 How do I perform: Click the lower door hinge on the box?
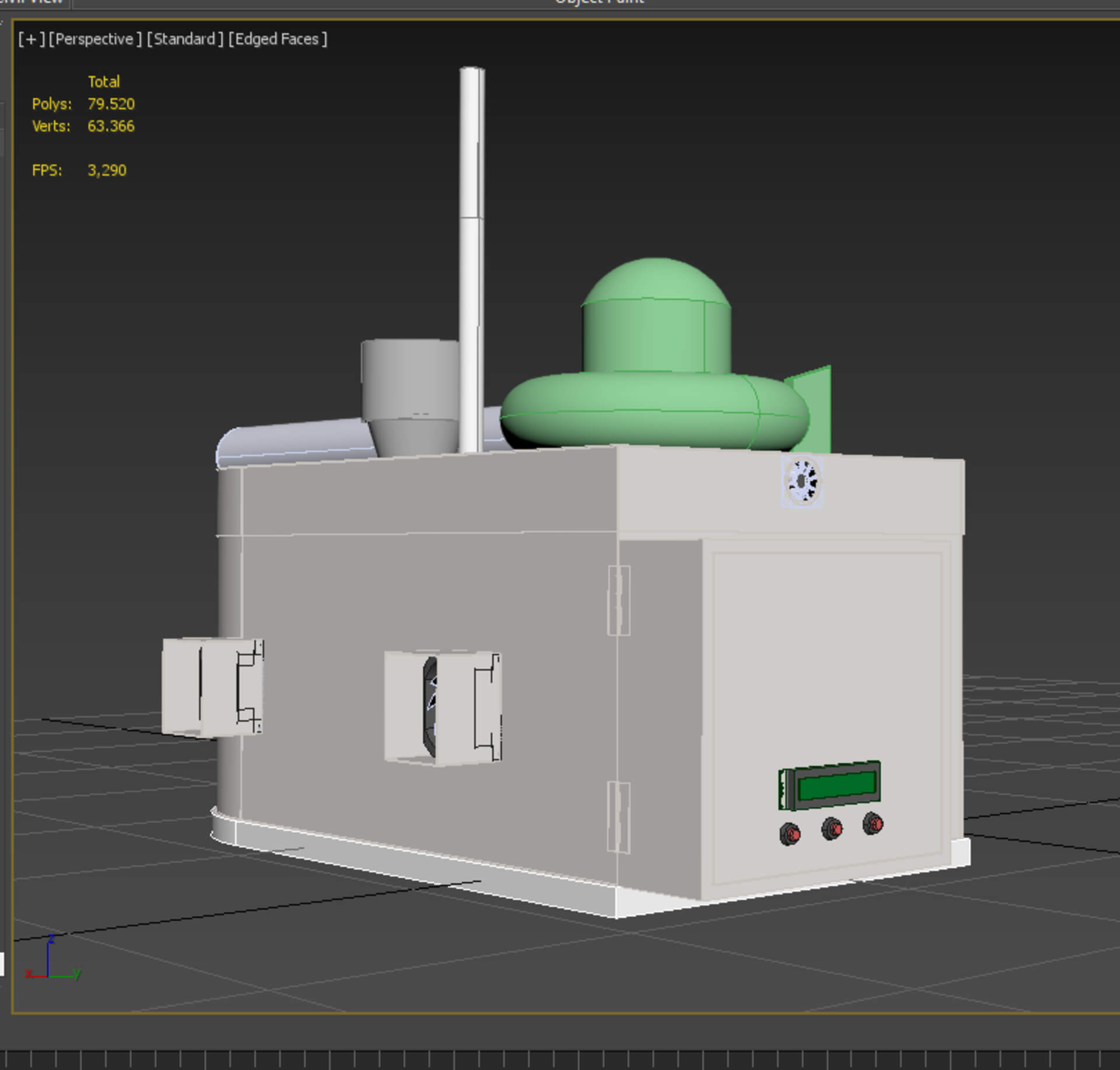pos(619,818)
